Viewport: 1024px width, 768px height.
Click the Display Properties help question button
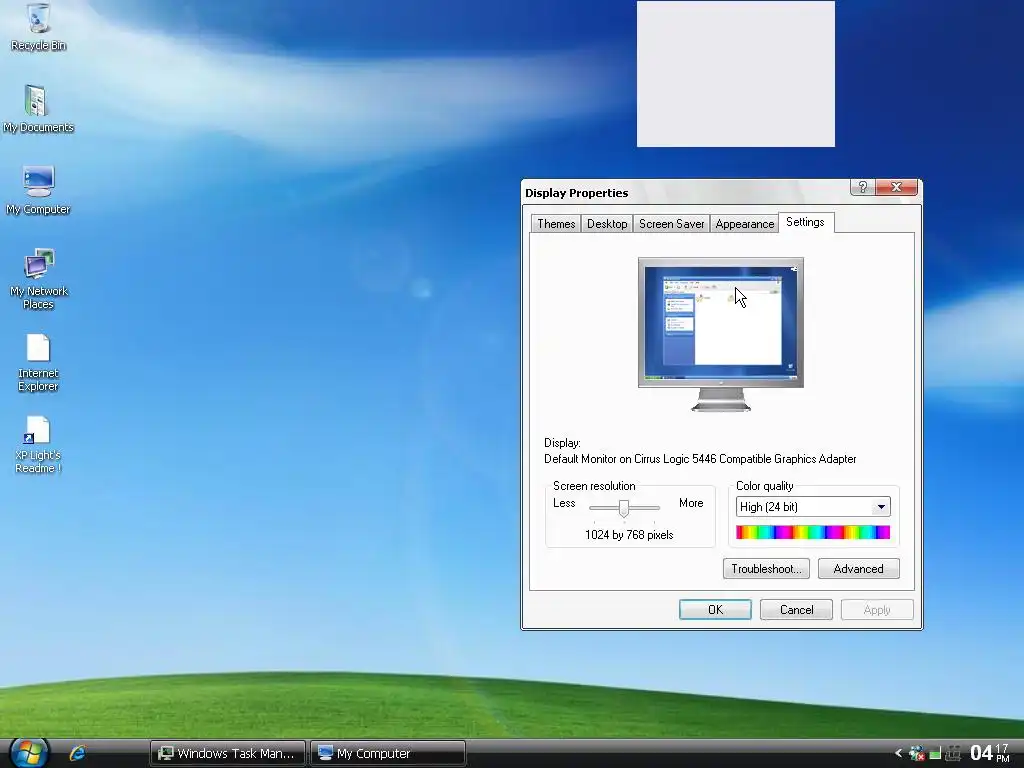point(862,187)
